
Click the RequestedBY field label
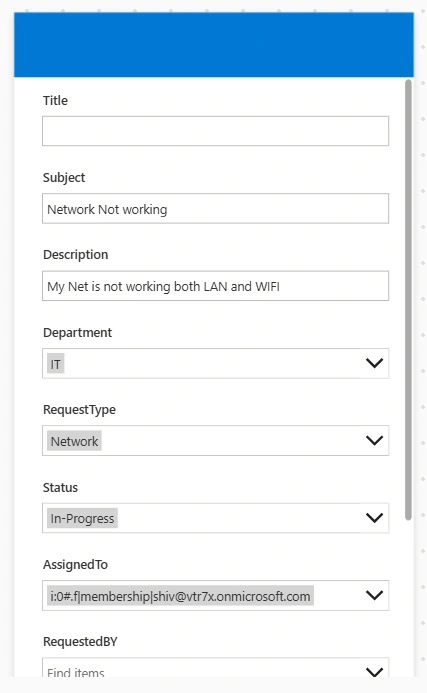80,642
